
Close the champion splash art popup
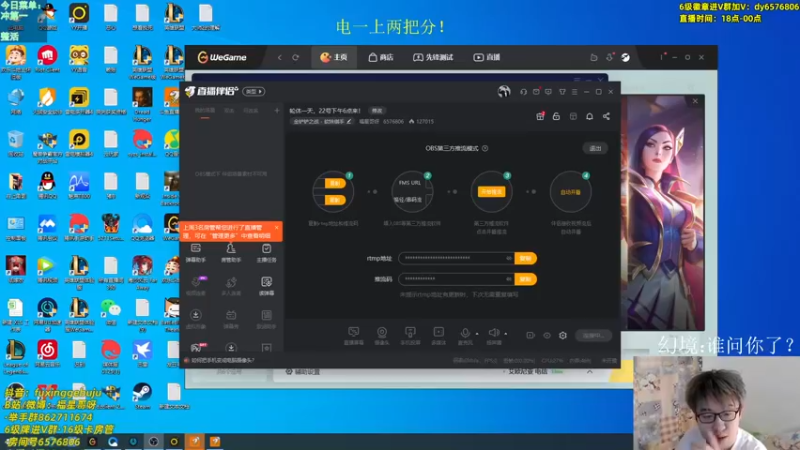point(695,101)
